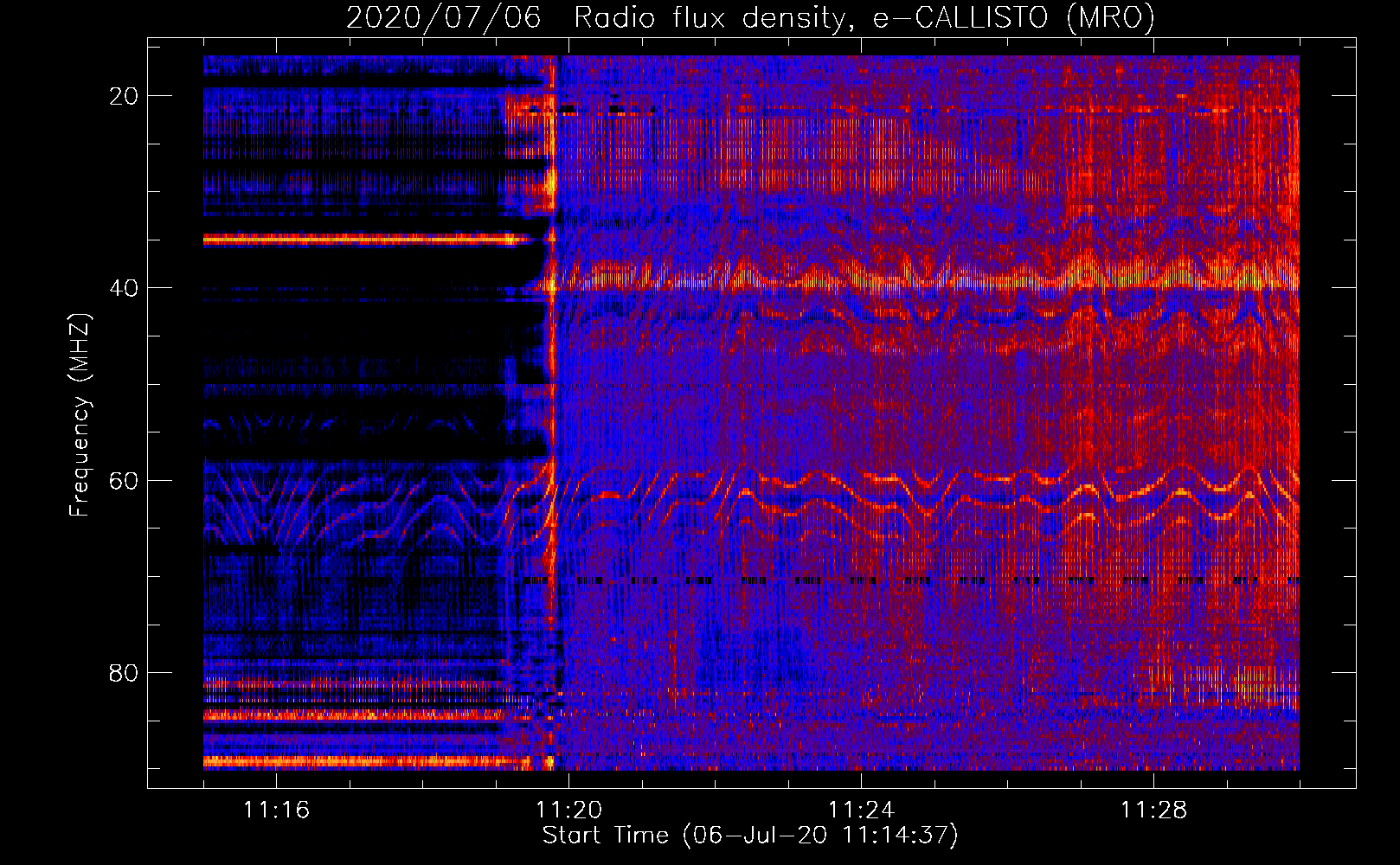Select the 11:16 time tick label
The width and height of the screenshot is (1400, 865).
point(276,811)
